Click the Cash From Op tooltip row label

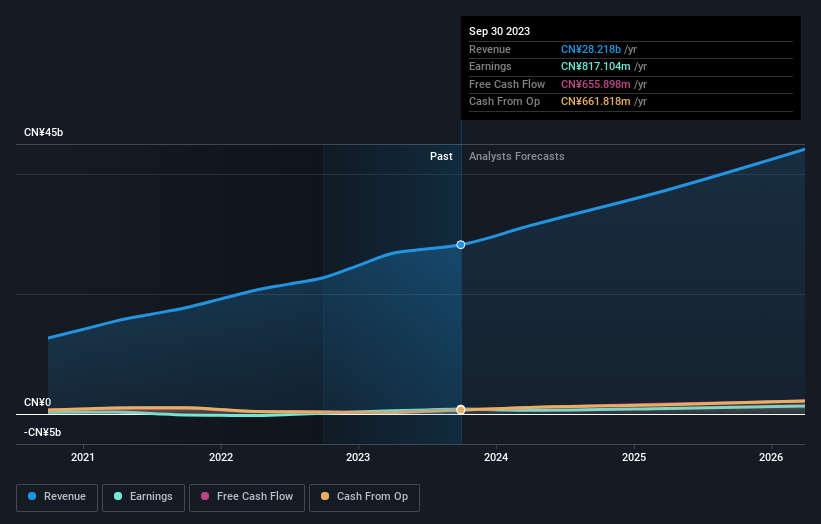click(505, 102)
